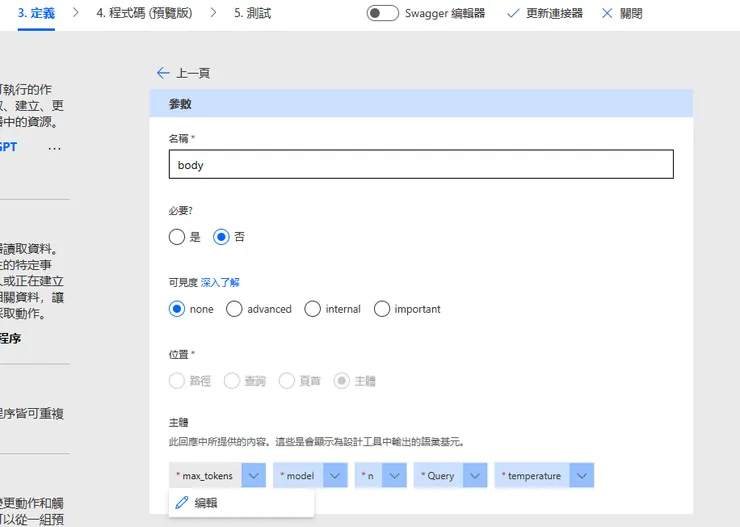Set visibility to important
Screen dimensions: 740x527
[382, 309]
